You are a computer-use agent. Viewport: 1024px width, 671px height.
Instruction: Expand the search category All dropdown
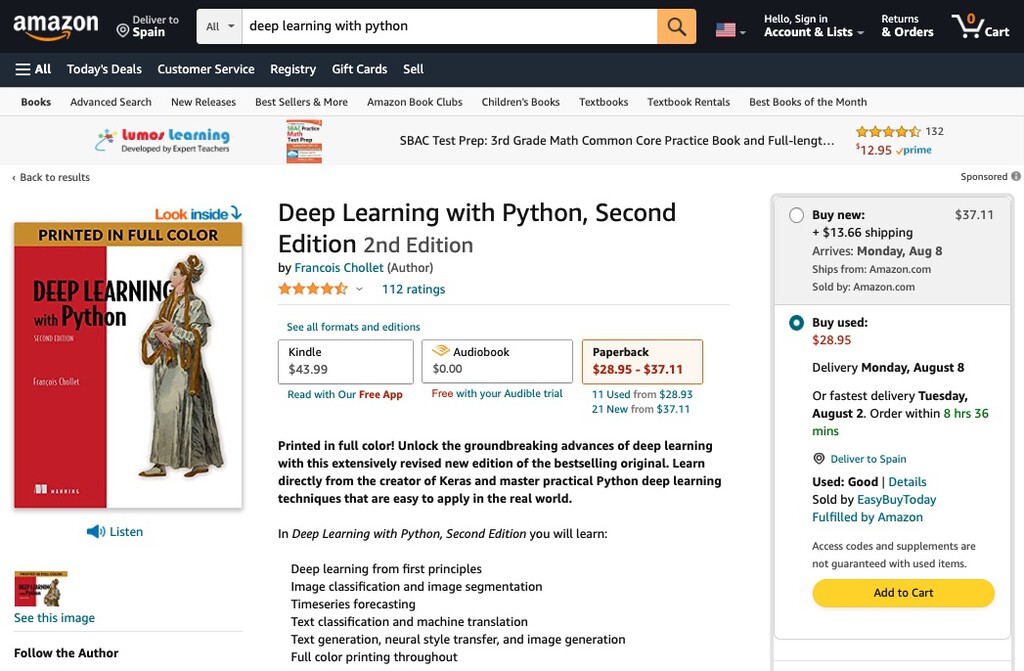(219, 26)
